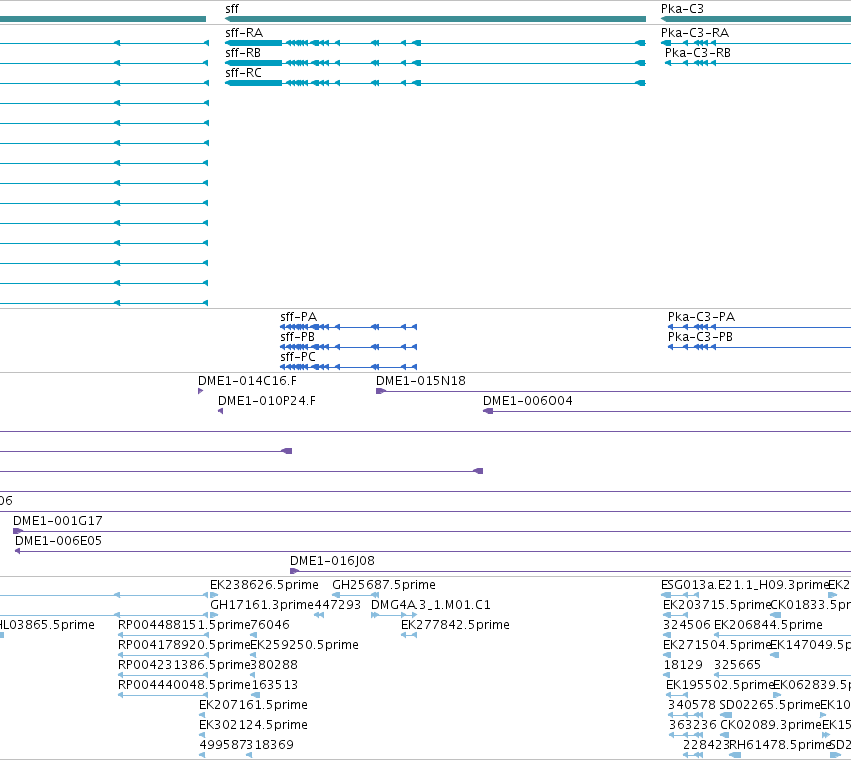Select the DME1-014C16.F small arrow glyph
The height and width of the screenshot is (760, 851).
pyautogui.click(x=201, y=391)
